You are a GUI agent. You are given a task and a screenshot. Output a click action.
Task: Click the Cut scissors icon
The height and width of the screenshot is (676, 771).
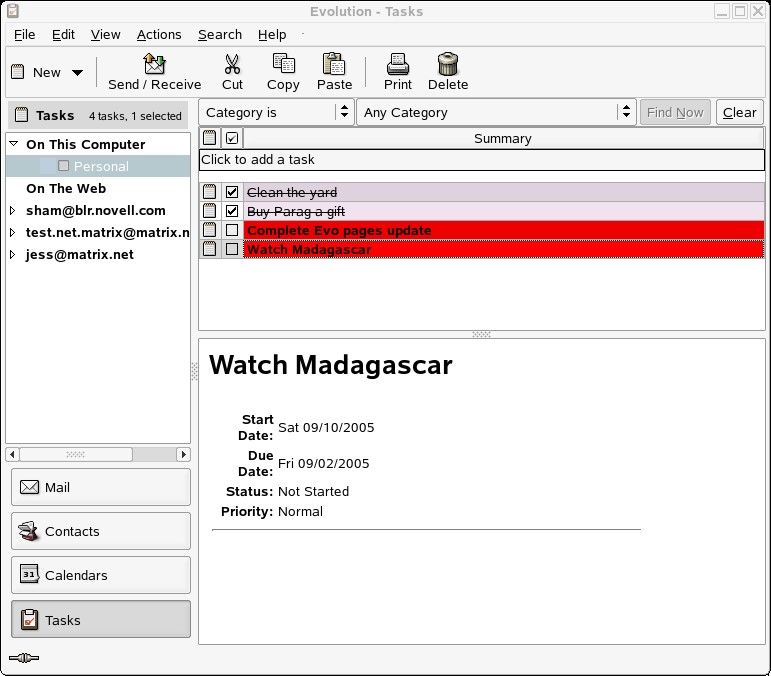[x=232, y=64]
